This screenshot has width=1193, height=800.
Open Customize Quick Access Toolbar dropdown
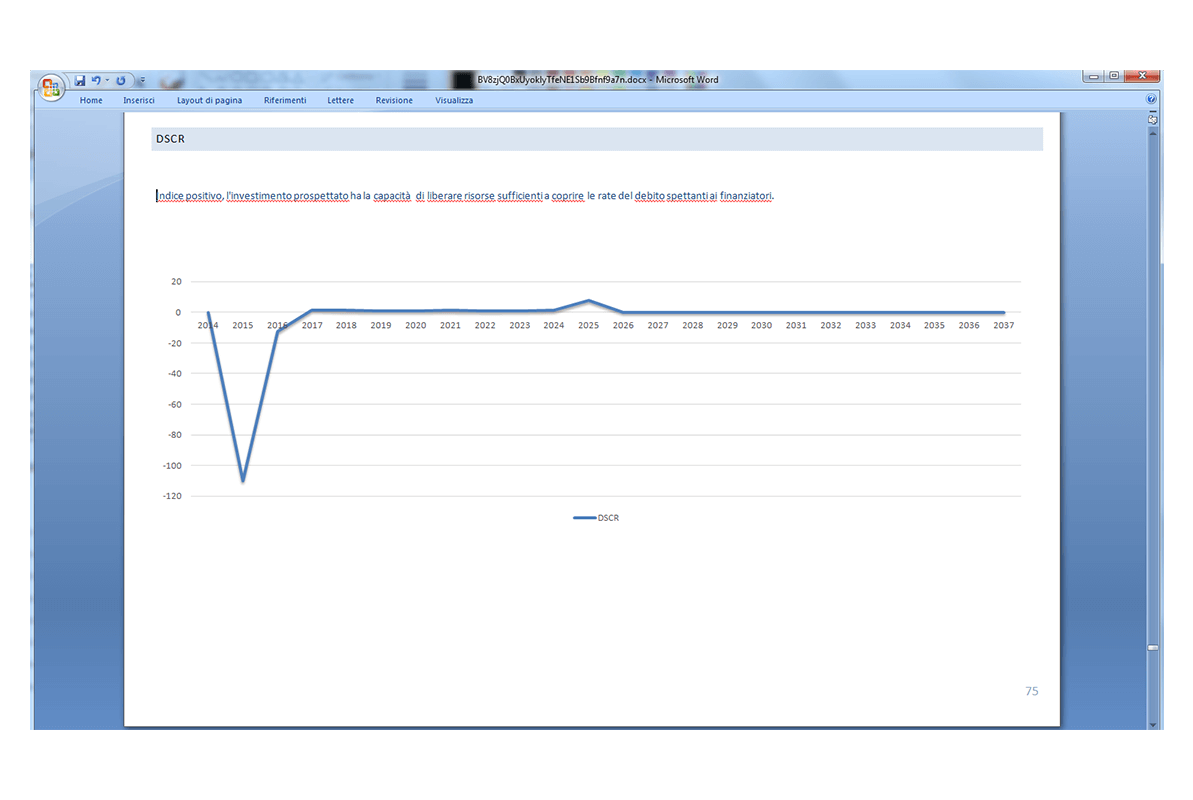142,80
